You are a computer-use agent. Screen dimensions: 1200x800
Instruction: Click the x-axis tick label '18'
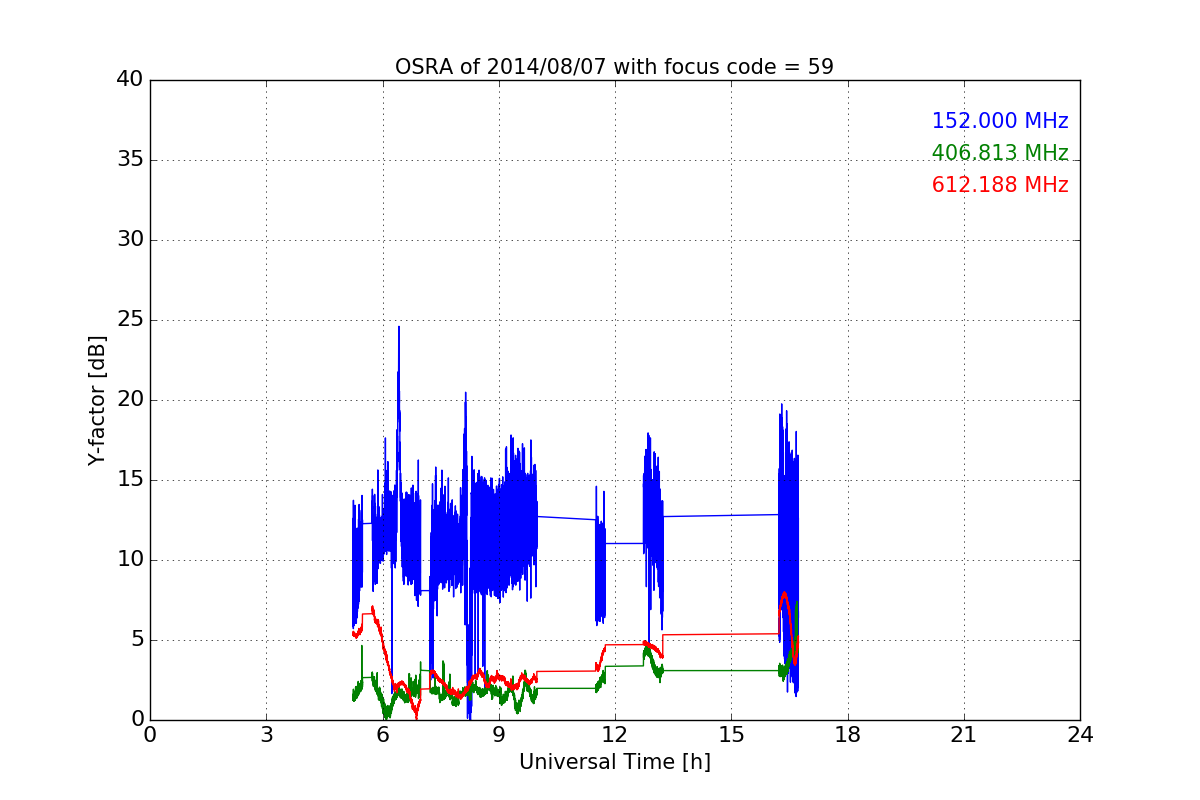coord(847,734)
